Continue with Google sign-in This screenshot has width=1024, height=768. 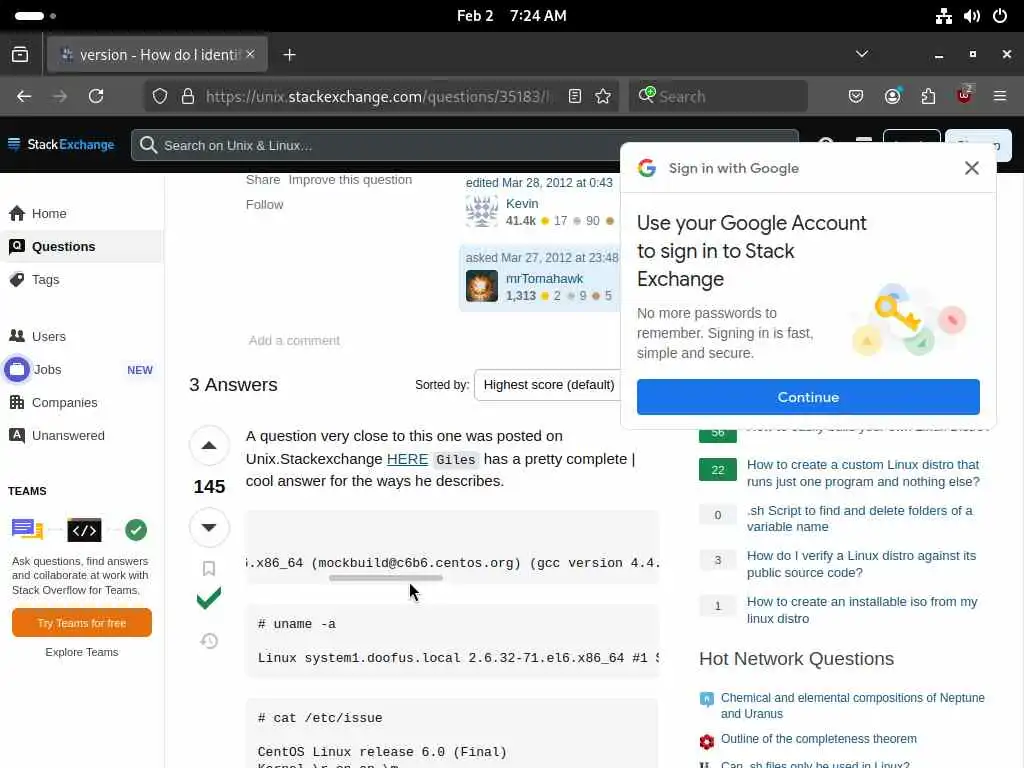point(808,397)
